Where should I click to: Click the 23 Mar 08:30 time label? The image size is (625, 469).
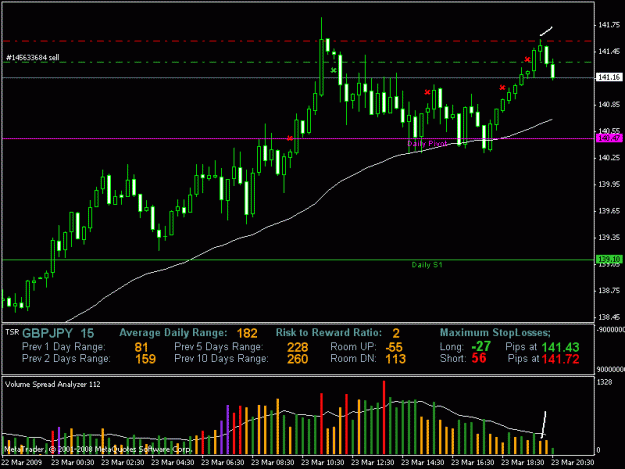pos(273,463)
